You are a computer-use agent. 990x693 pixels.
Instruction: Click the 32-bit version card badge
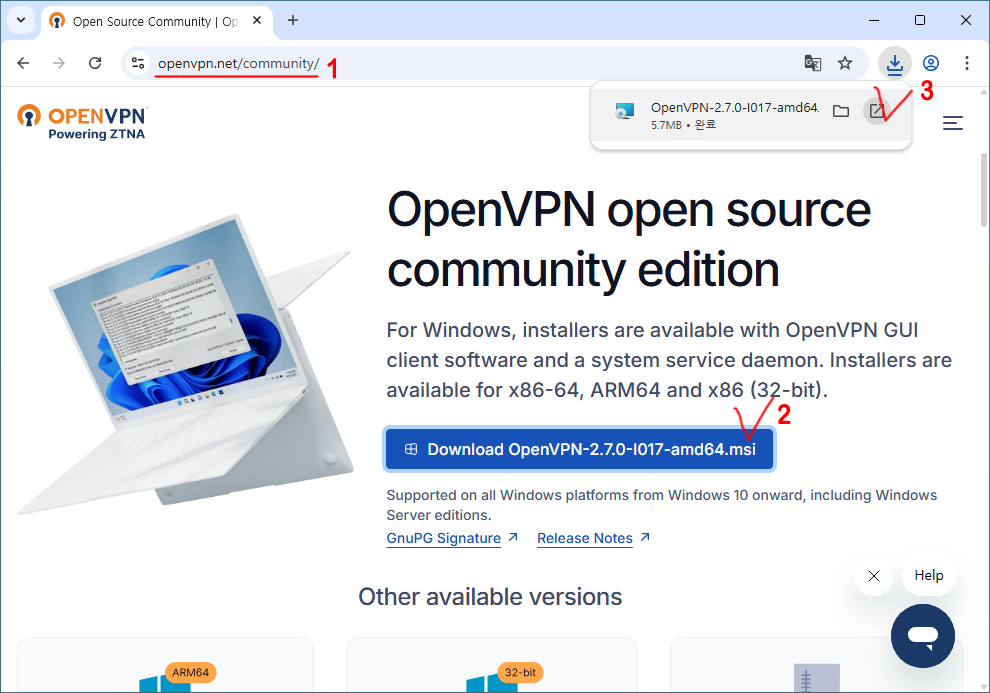[520, 673]
